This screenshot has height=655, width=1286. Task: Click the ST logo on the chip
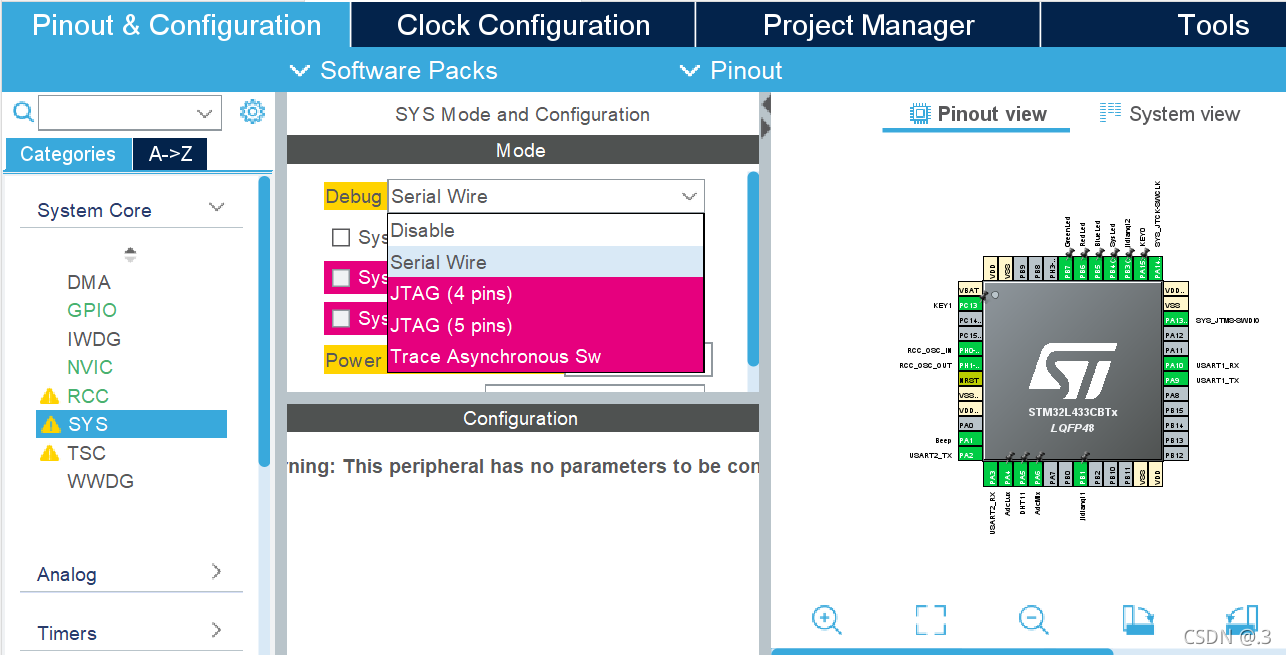coord(1072,371)
